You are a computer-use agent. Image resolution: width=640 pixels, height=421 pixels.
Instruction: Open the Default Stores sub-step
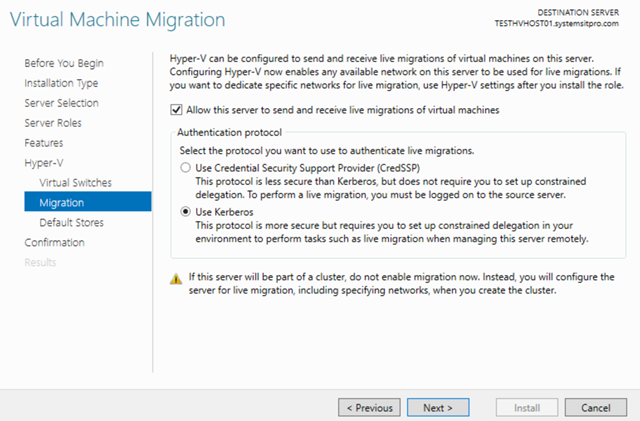coord(72,223)
